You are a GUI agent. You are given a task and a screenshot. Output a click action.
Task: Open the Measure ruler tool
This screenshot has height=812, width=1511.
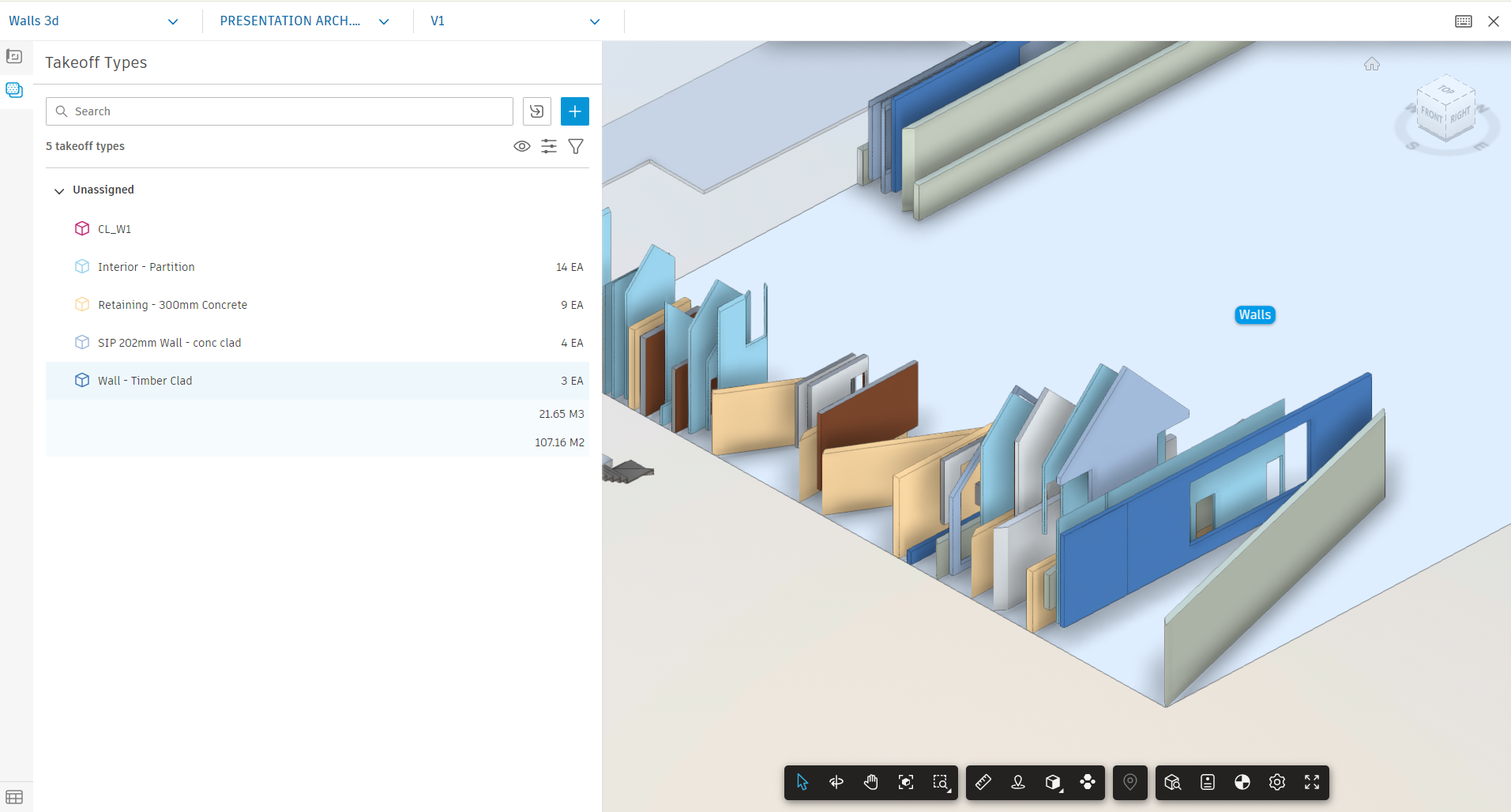tap(983, 782)
